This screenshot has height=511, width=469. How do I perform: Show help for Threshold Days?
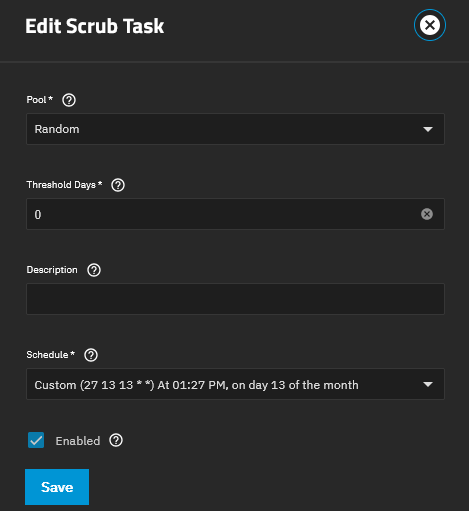pyautogui.click(x=118, y=185)
